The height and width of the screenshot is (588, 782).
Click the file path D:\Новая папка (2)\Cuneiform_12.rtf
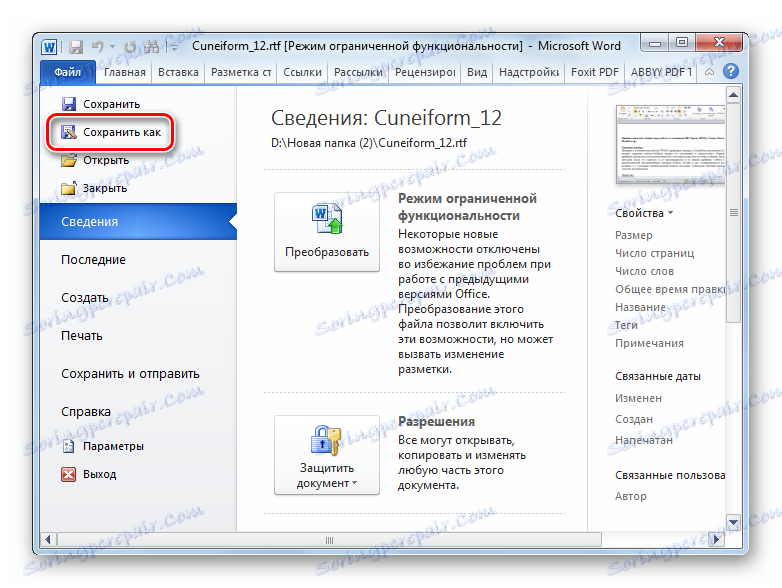point(369,143)
